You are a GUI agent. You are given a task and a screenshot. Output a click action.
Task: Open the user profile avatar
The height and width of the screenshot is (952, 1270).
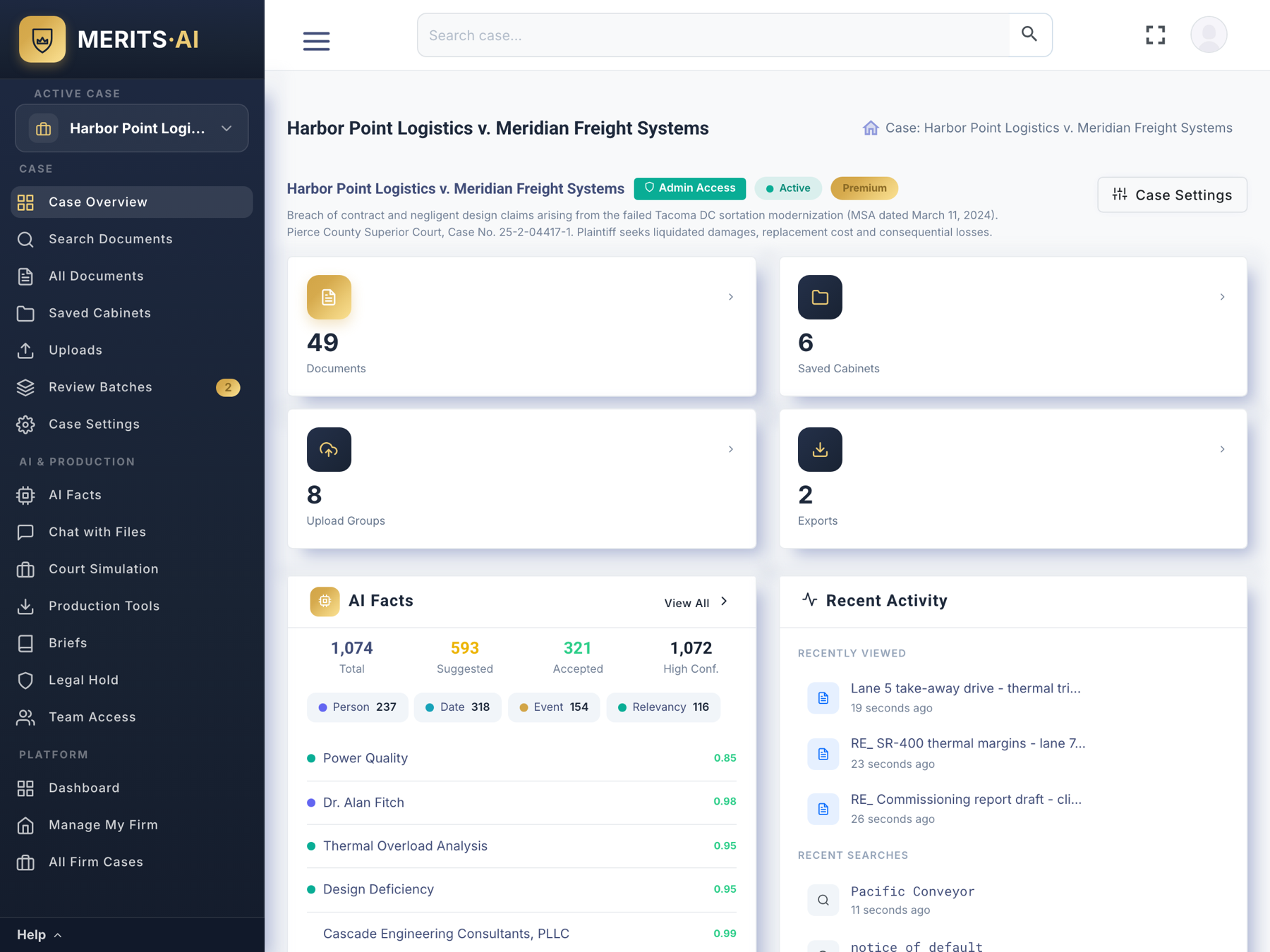tap(1209, 35)
